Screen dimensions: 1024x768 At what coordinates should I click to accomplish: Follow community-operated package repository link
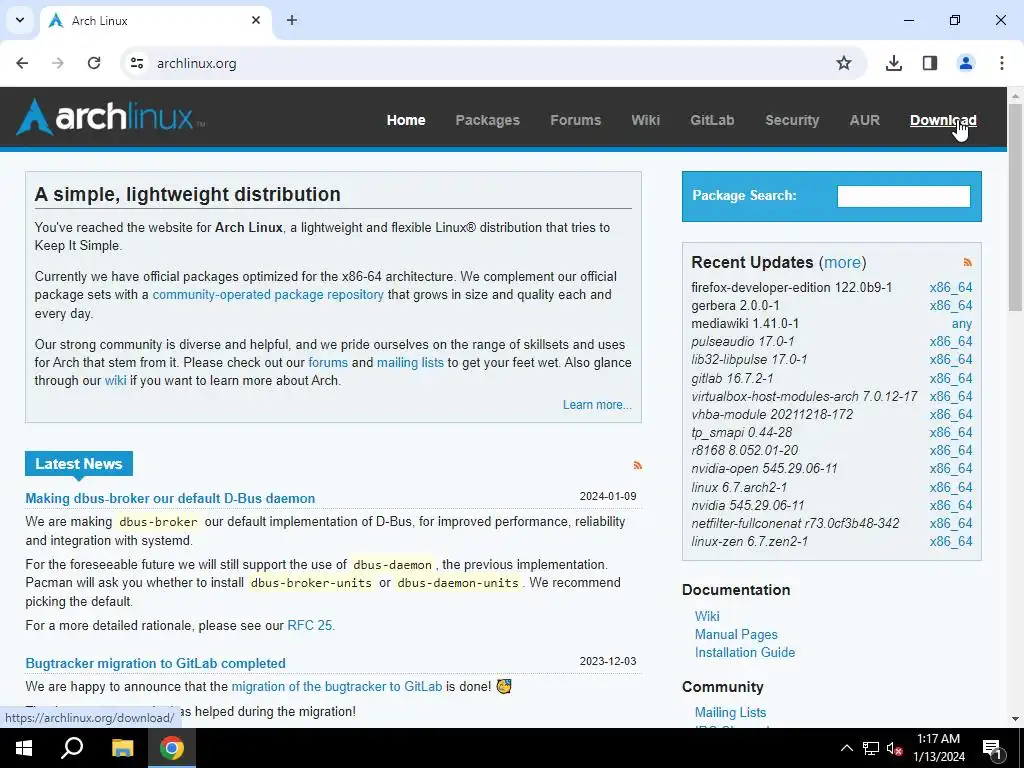point(268,295)
